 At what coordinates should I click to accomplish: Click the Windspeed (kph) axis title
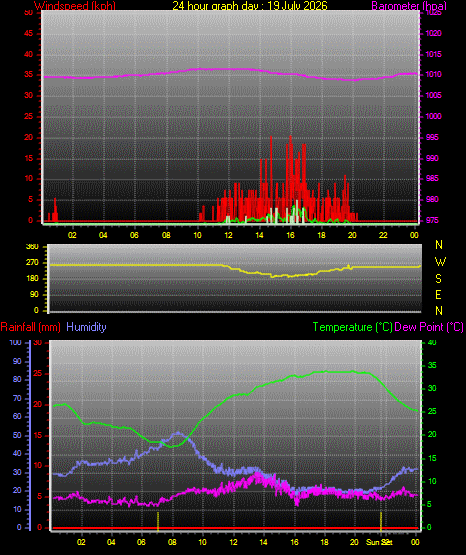(75, 6)
